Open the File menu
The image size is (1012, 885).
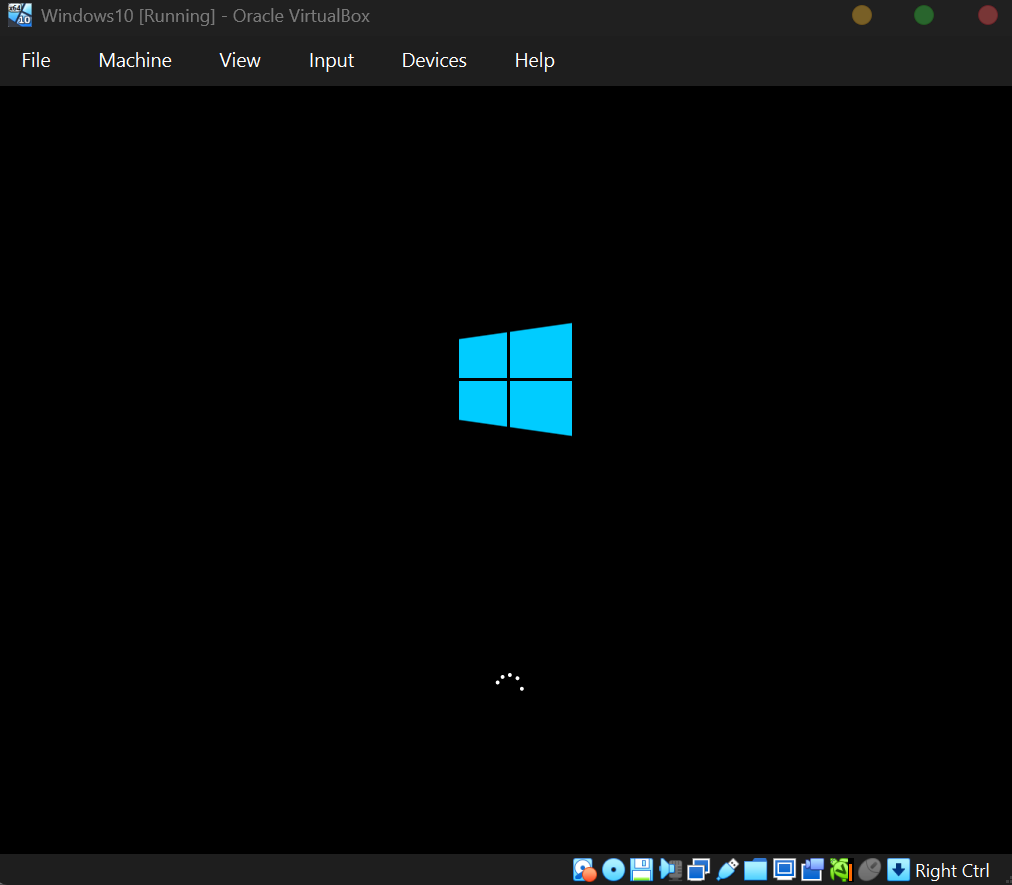pyautogui.click(x=35, y=60)
